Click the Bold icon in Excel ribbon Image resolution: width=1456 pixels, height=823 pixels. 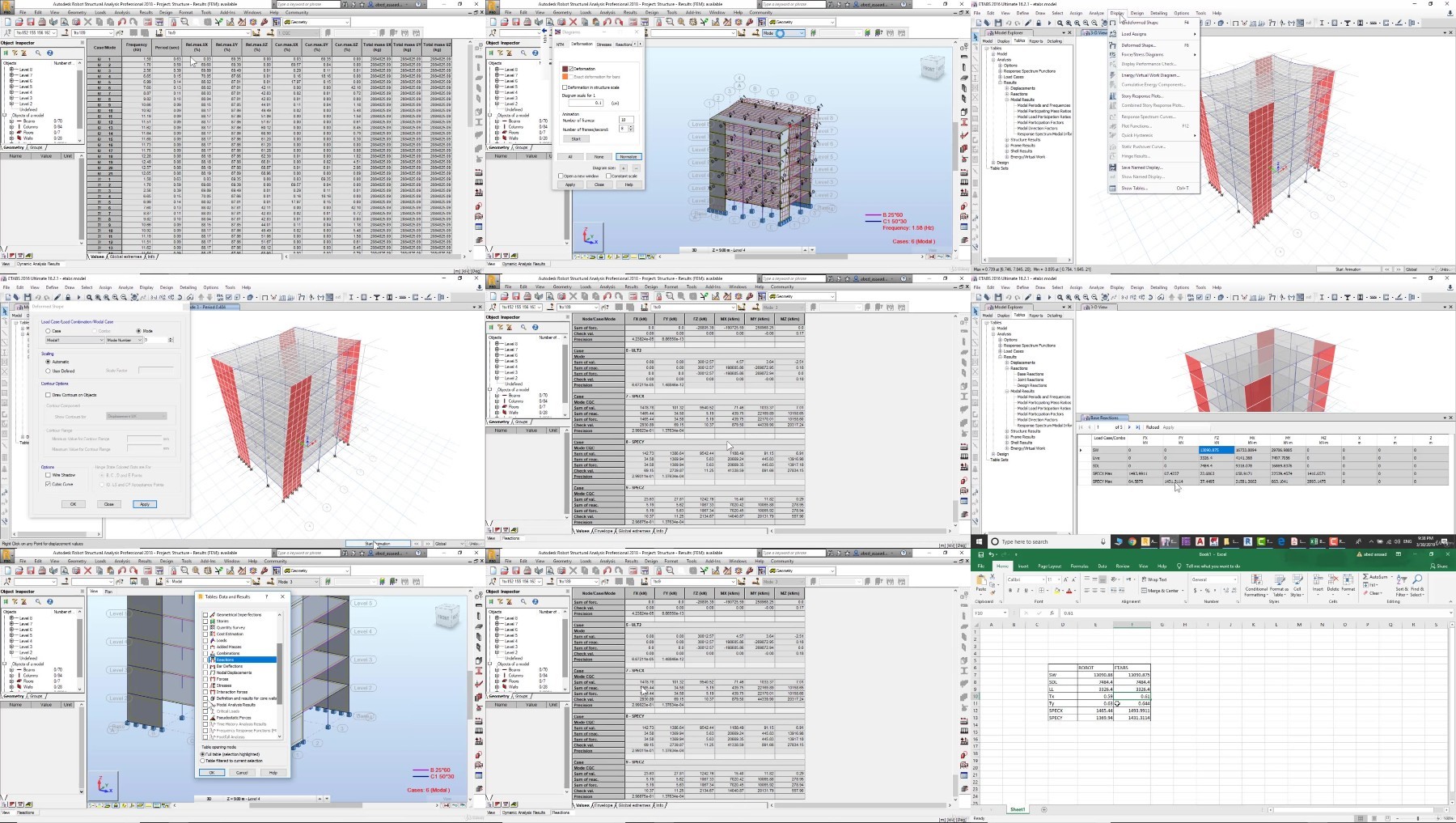pos(1009,591)
